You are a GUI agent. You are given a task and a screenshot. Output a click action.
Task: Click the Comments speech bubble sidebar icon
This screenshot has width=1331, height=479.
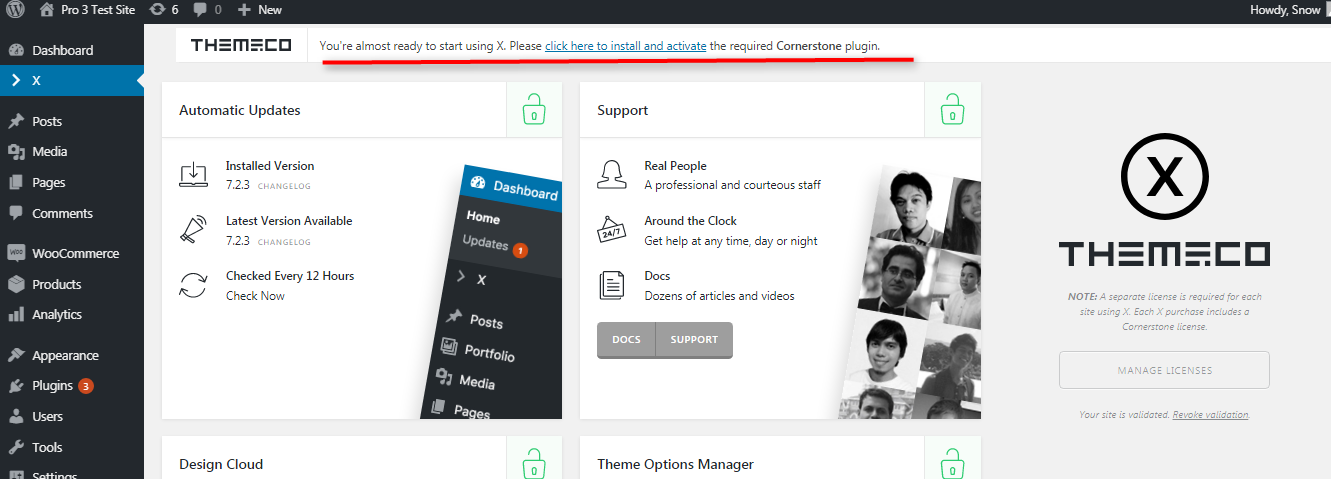tap(16, 213)
